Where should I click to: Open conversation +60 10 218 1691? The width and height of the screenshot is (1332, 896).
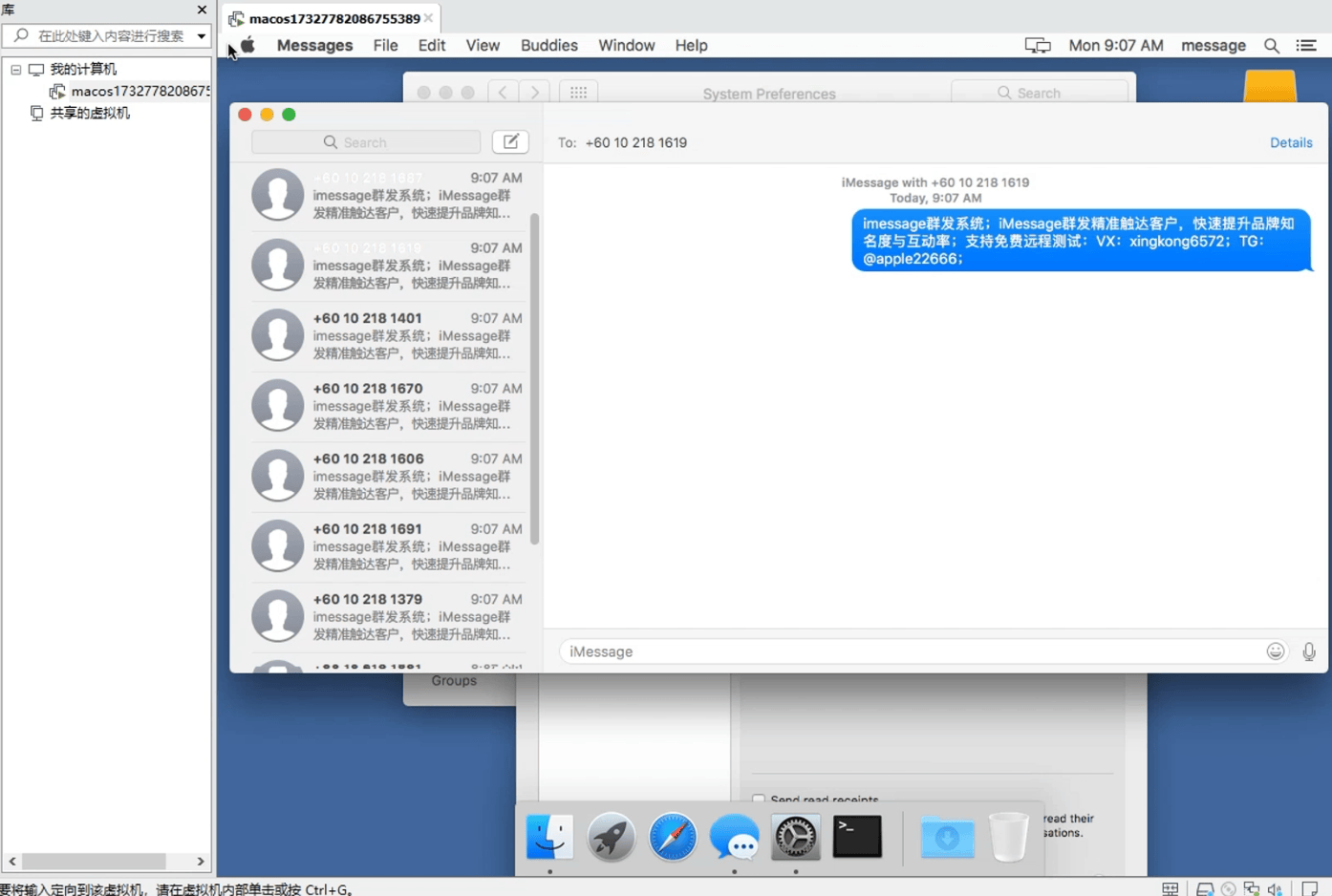pos(387,546)
